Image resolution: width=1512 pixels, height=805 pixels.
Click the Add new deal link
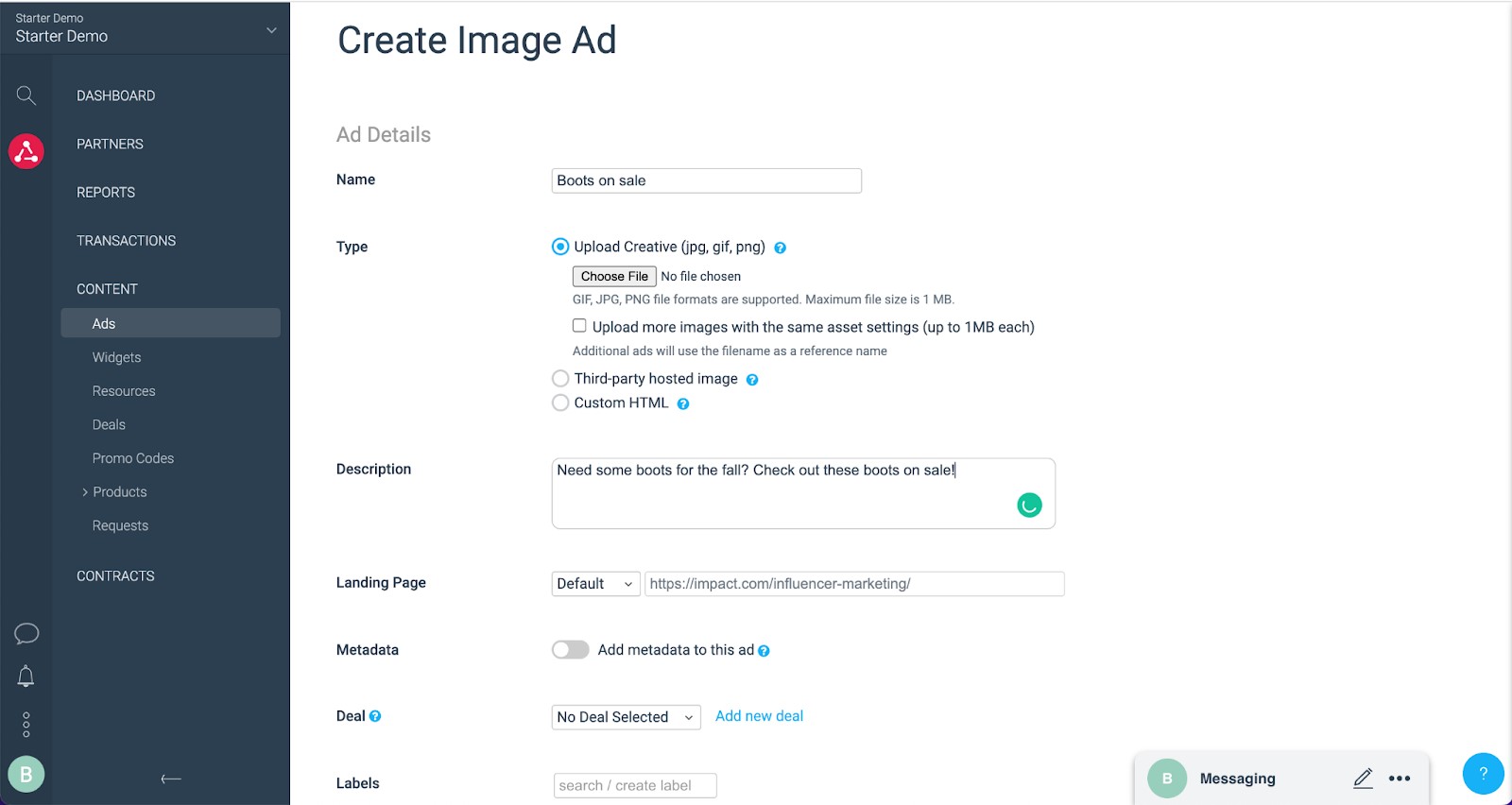click(x=759, y=716)
